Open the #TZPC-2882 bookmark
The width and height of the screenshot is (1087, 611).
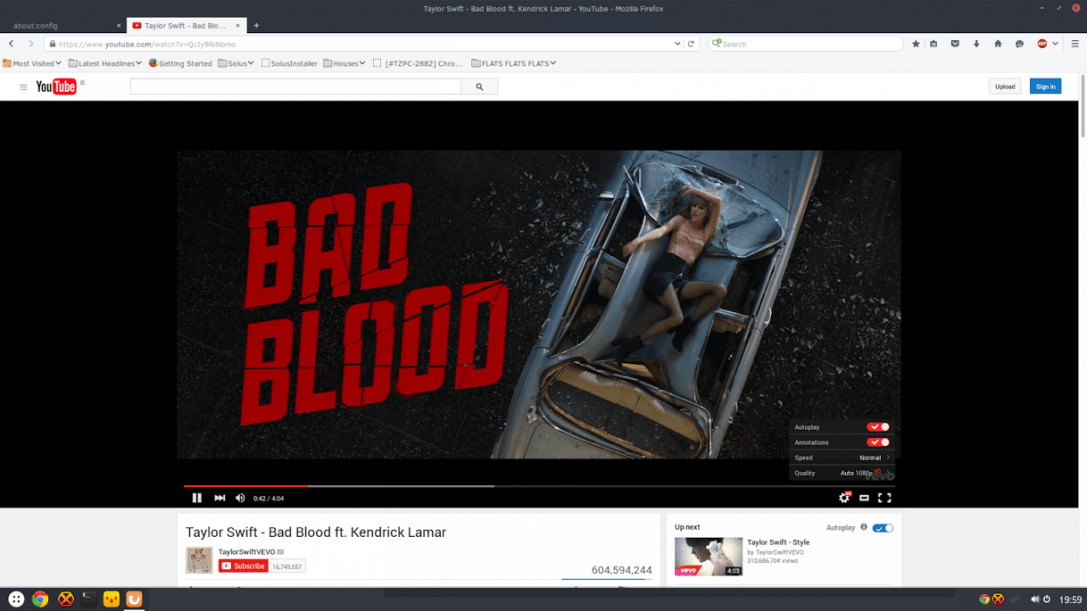click(418, 63)
